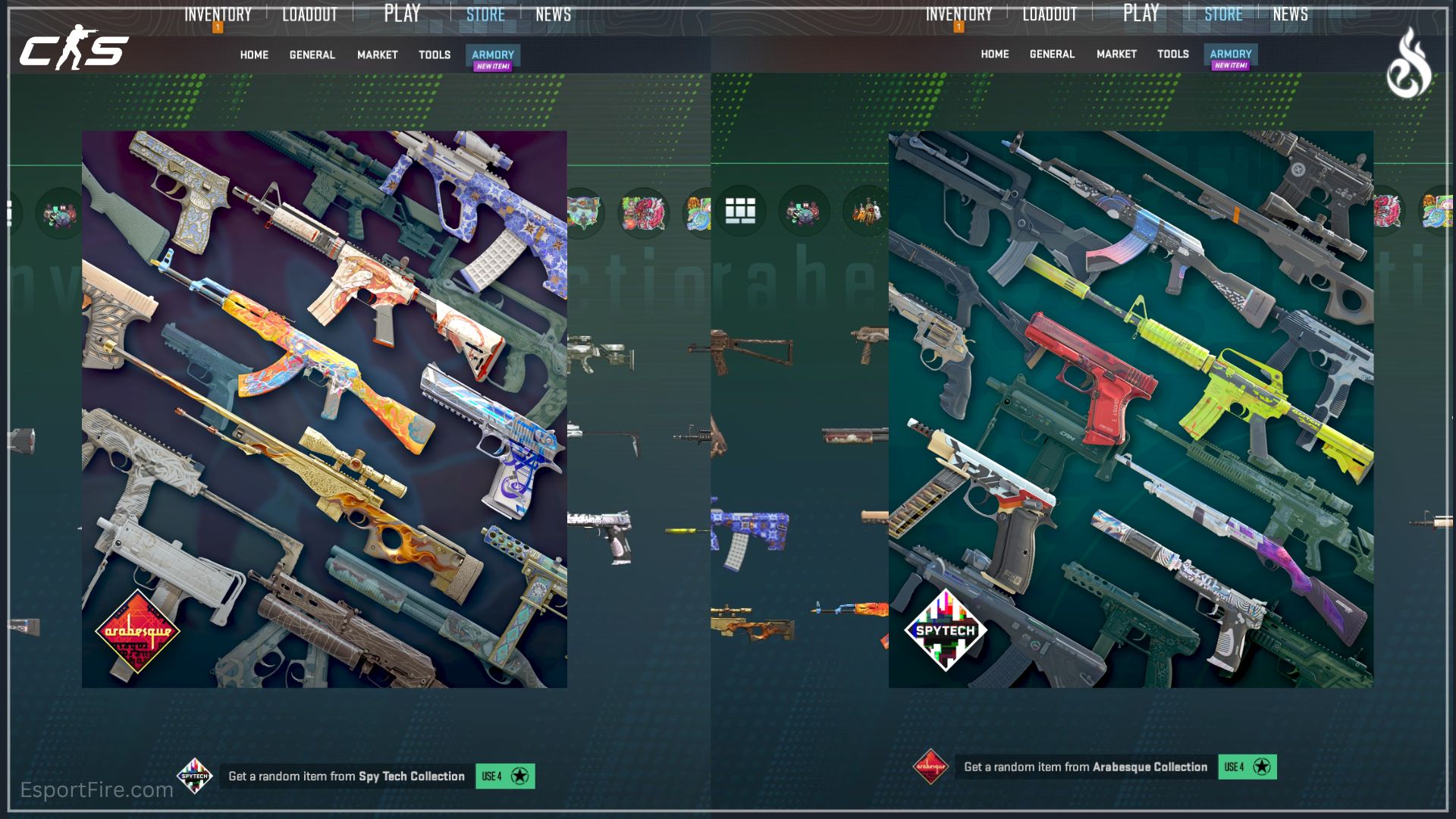Go to MARKET store section in right screenshot
The width and height of the screenshot is (1456, 819).
pyautogui.click(x=1116, y=54)
